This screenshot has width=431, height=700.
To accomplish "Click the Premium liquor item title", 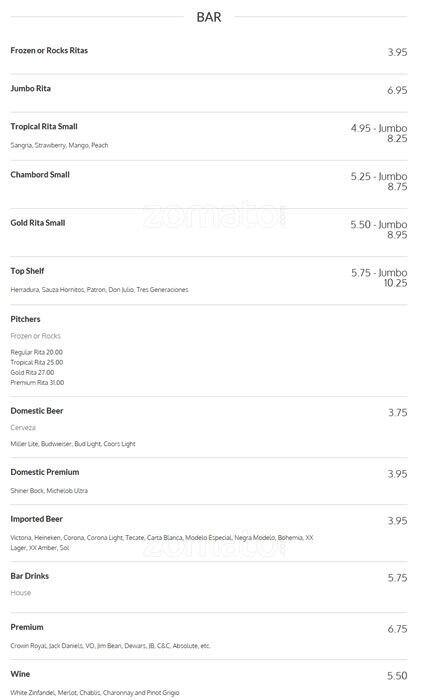I will click(27, 627).
